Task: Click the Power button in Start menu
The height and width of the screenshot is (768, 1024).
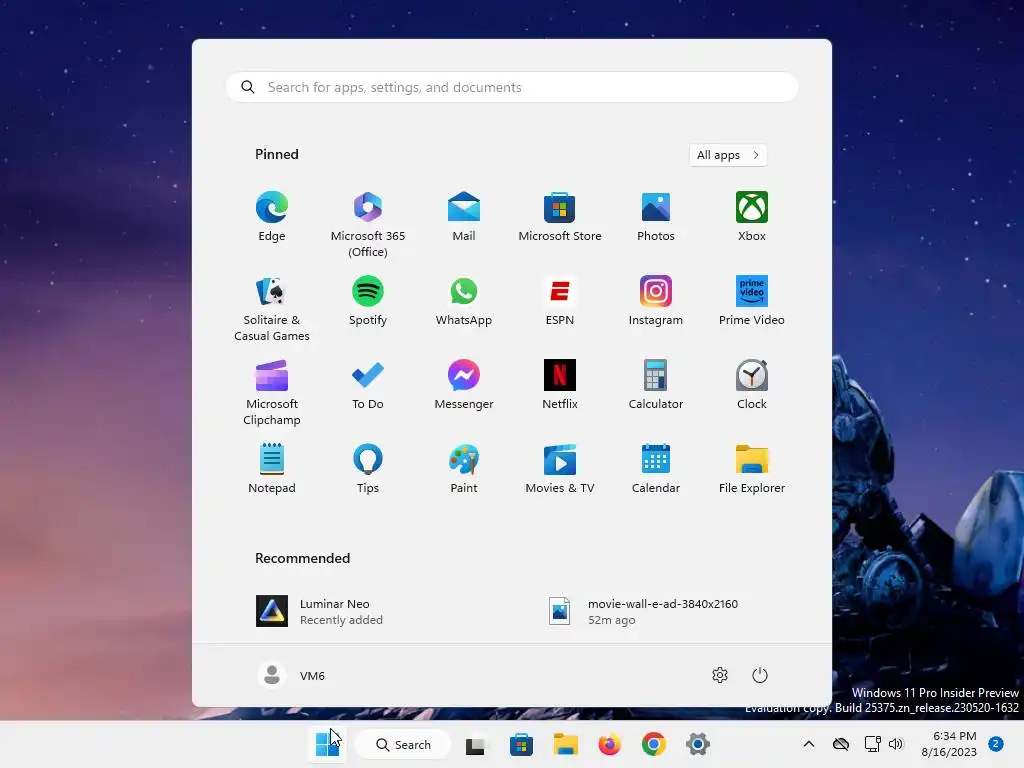Action: point(760,675)
